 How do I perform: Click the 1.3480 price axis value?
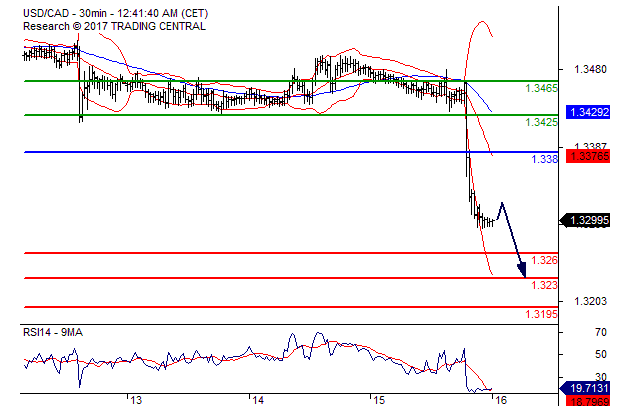pos(590,70)
